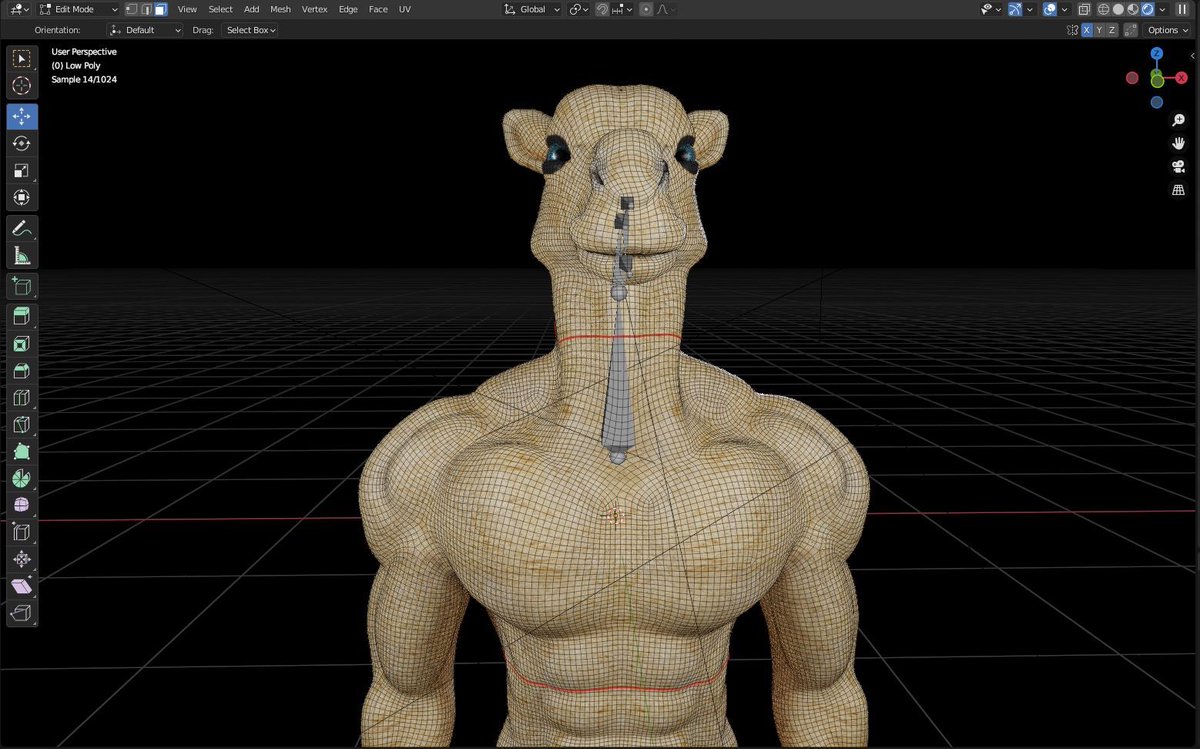Open the Select Box drag dropdown
Screen dimensions: 1200x749
click(250, 30)
